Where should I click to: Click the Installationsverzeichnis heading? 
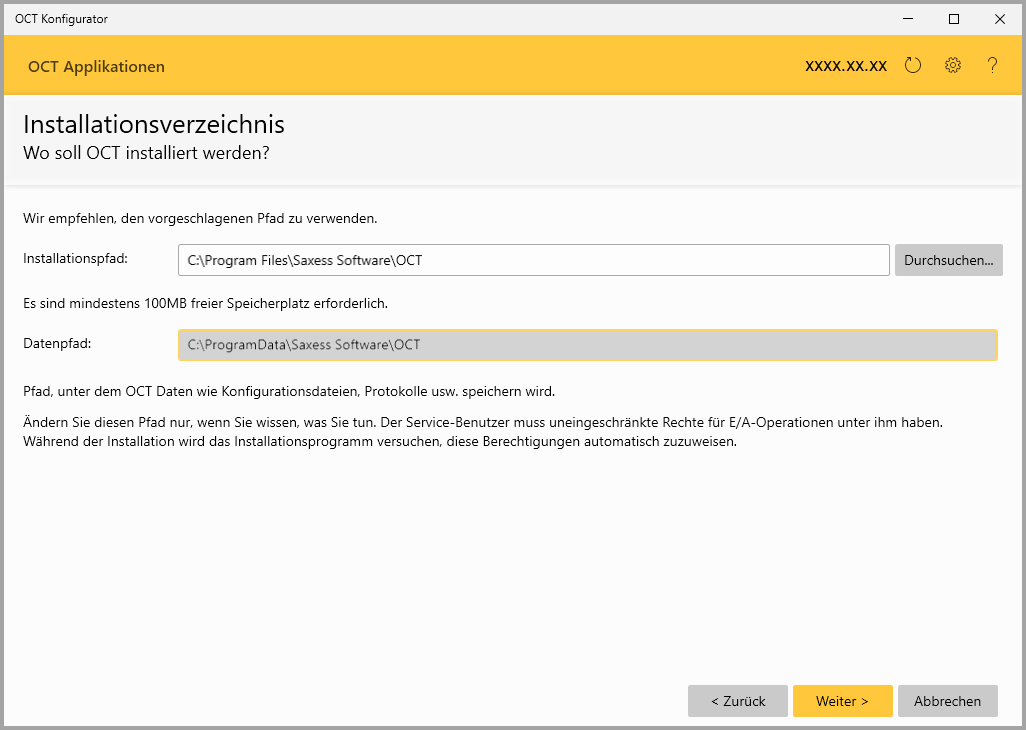pyautogui.click(x=154, y=124)
